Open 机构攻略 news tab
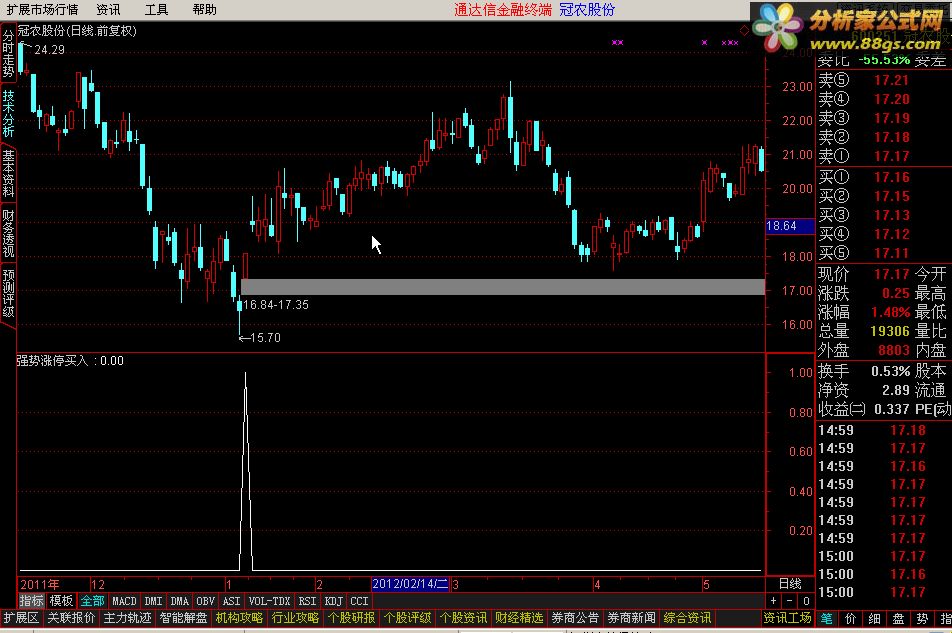 tap(239, 618)
